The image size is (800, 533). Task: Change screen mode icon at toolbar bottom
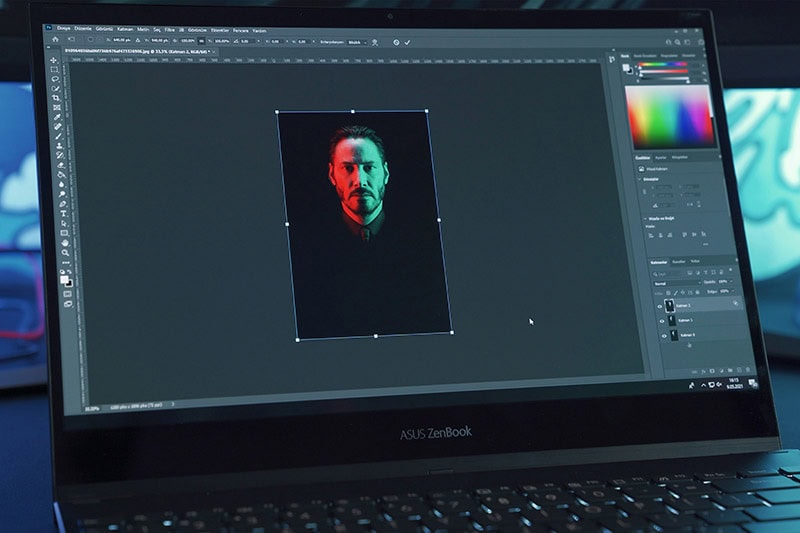[68, 303]
